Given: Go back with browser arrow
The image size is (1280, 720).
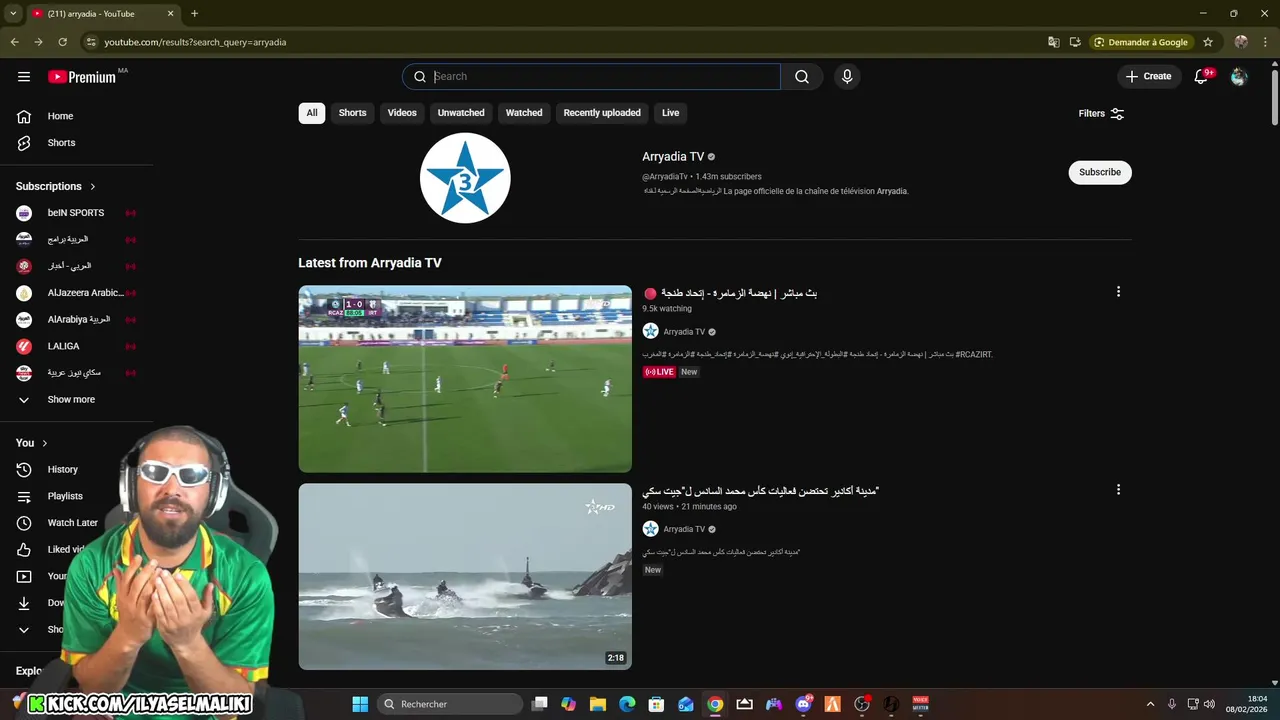Looking at the screenshot, I should coord(14,42).
